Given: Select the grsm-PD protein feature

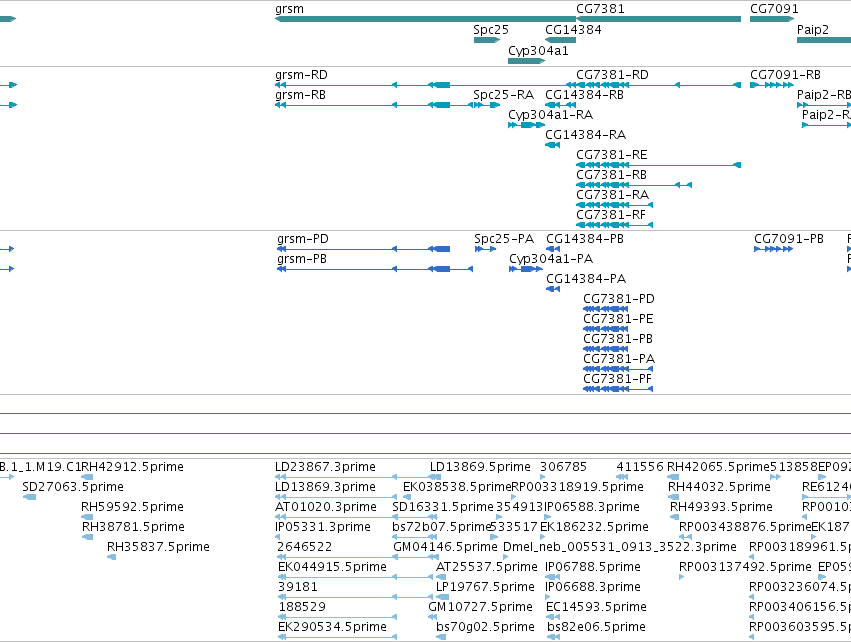Looking at the screenshot, I should (x=364, y=249).
